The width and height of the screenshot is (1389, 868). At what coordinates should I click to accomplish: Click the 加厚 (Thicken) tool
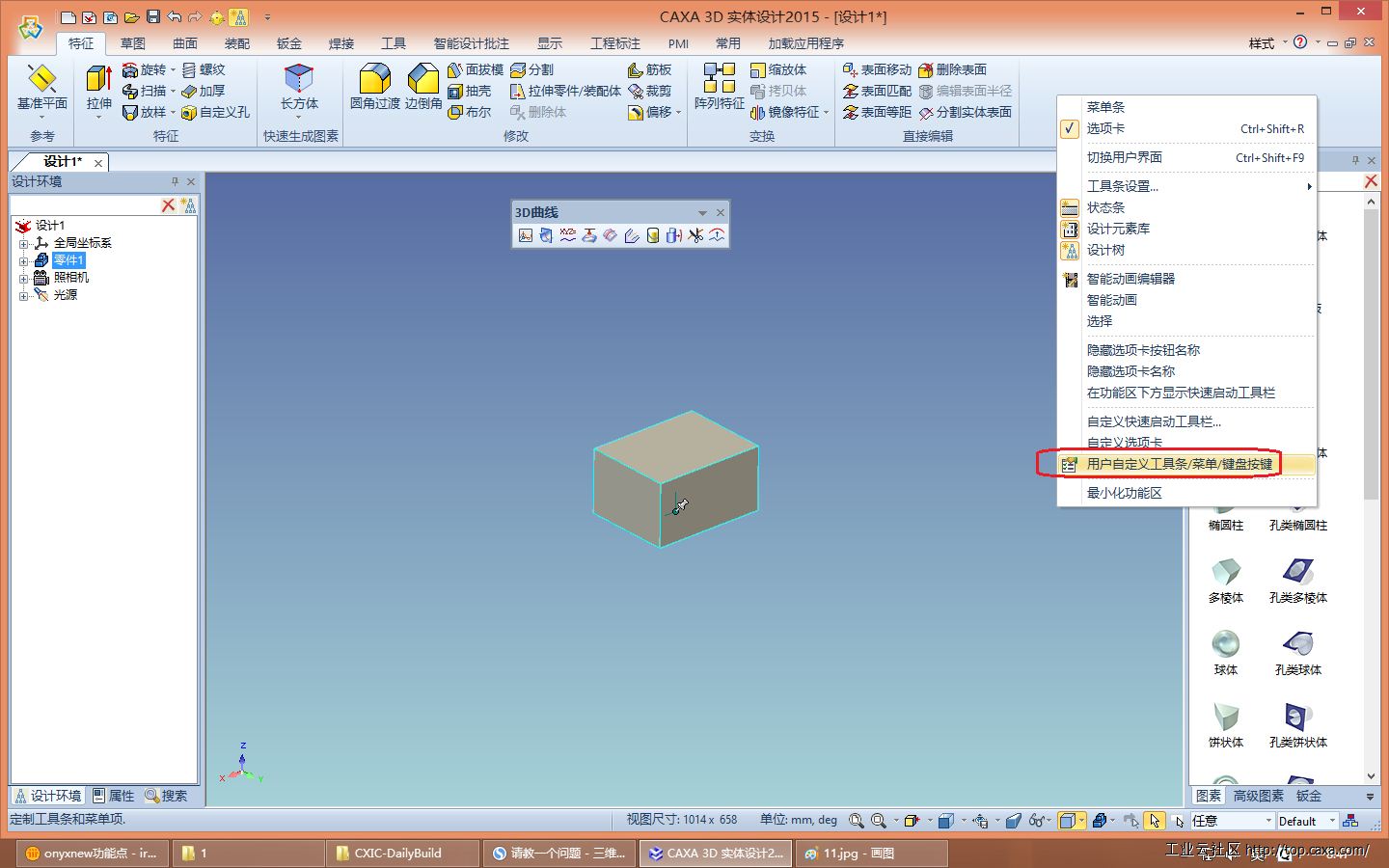[x=204, y=91]
